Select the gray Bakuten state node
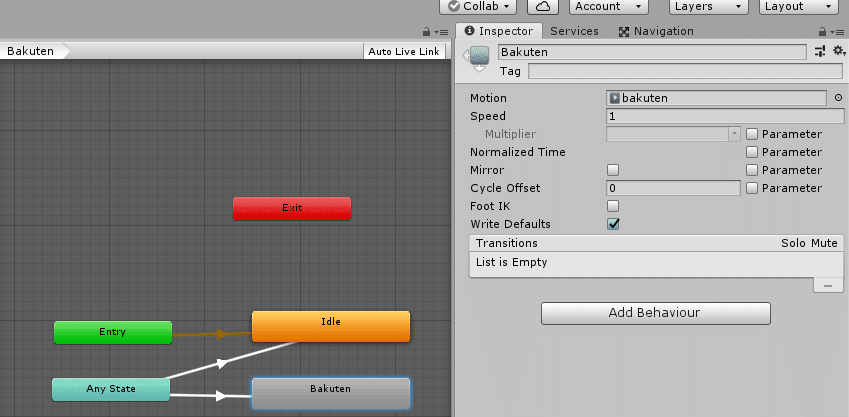Screen dimensions: 849x417 tap(331, 393)
